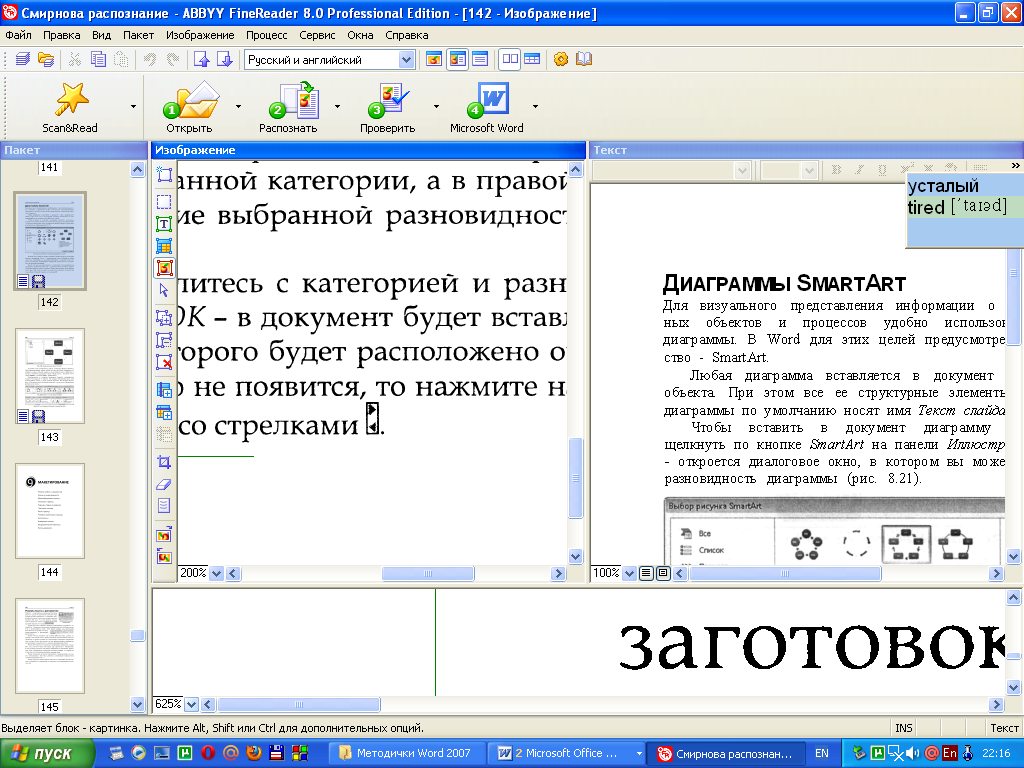The height and width of the screenshot is (768, 1024).
Task: Select page 144 thumbnail in Пакет panel
Action: (x=50, y=511)
